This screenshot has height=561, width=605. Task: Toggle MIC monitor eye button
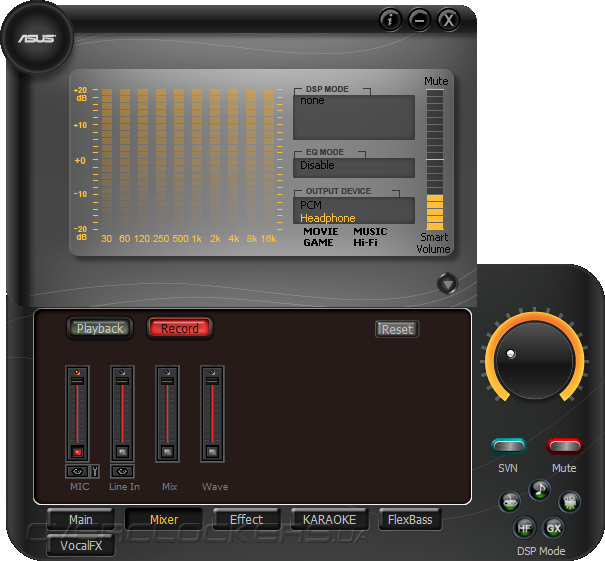tap(77, 471)
